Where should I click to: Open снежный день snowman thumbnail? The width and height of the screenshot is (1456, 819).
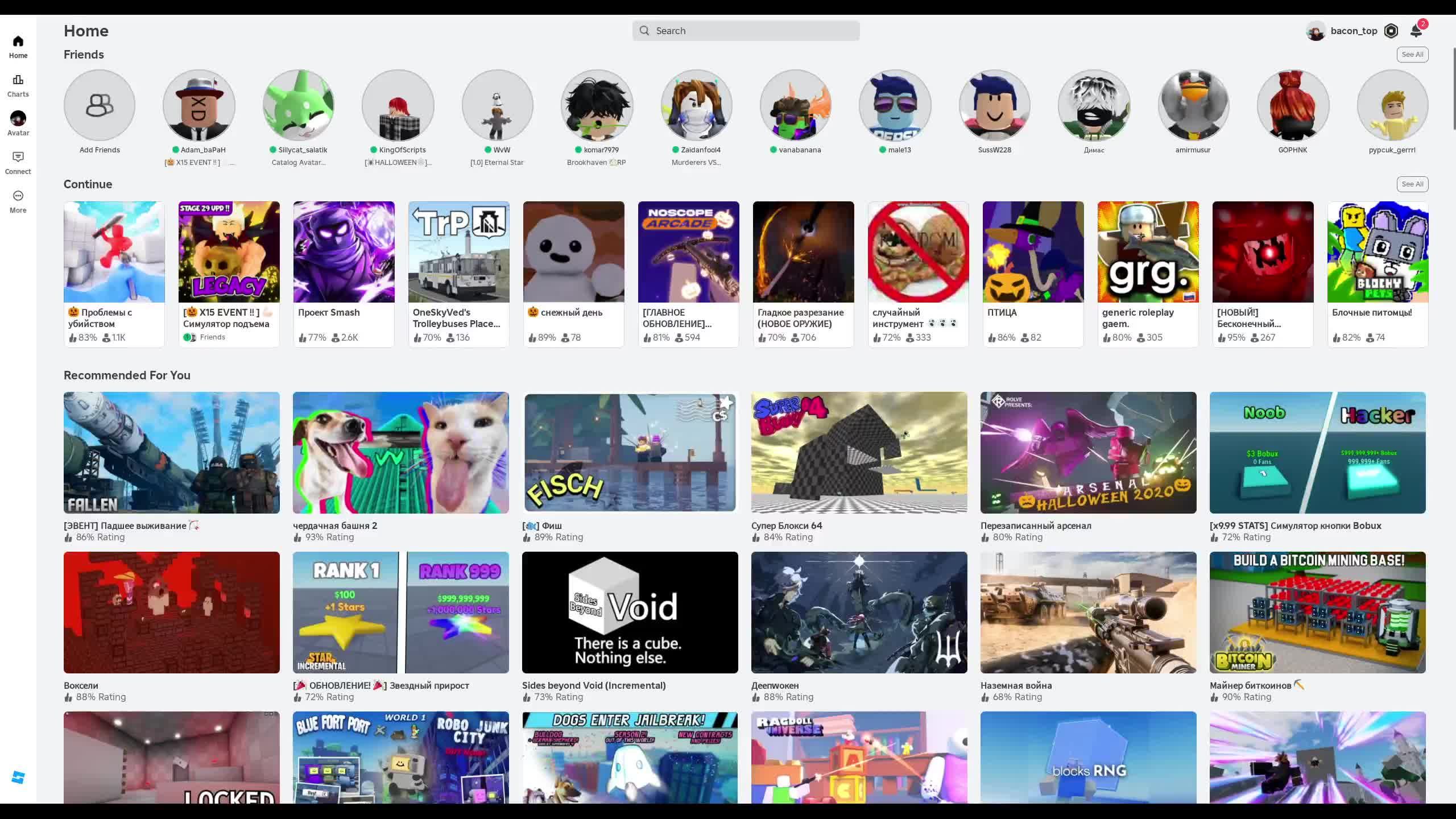(574, 252)
